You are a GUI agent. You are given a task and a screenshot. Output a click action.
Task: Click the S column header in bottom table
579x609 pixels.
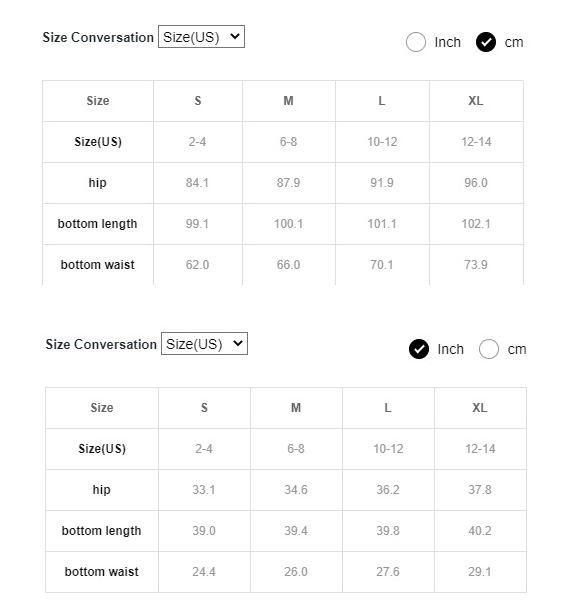tap(204, 408)
